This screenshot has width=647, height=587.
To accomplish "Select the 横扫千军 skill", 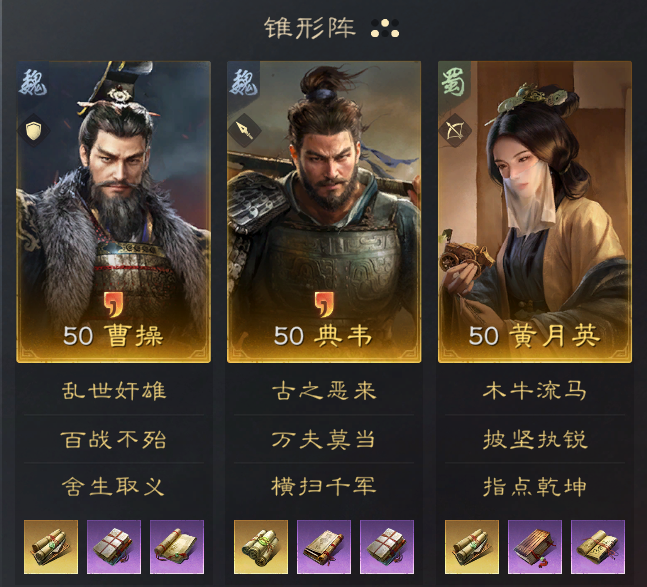I will click(324, 487).
